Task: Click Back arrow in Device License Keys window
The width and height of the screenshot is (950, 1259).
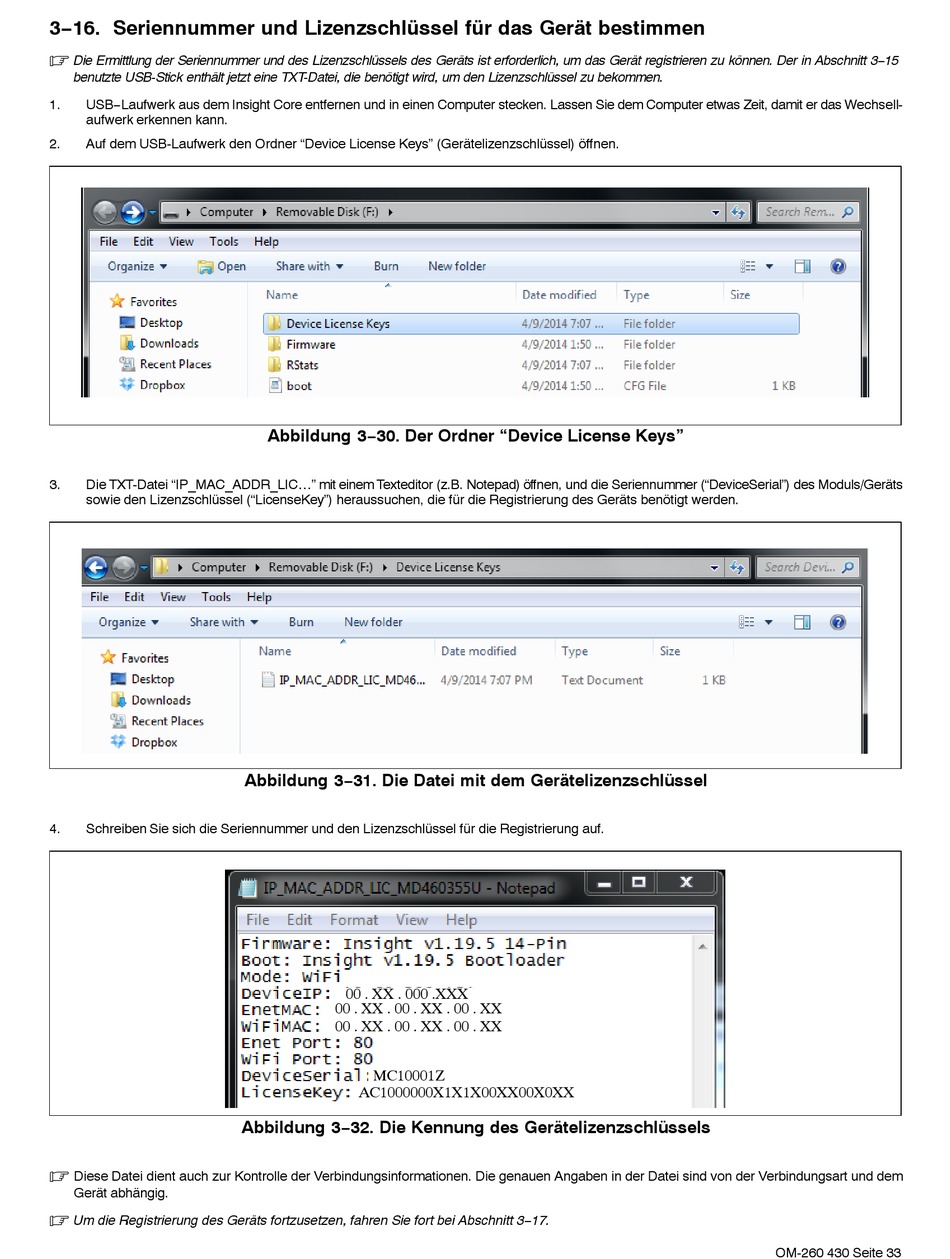Action: pos(96,568)
